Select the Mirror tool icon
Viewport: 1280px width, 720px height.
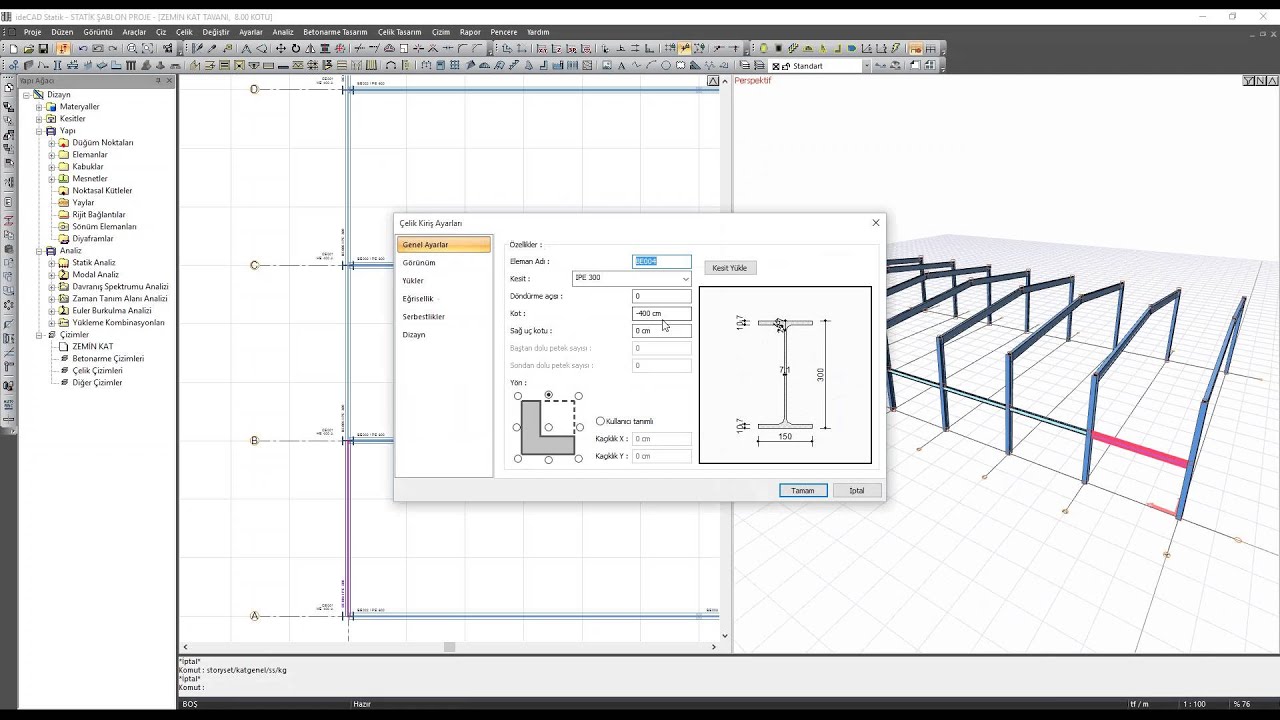[x=310, y=48]
